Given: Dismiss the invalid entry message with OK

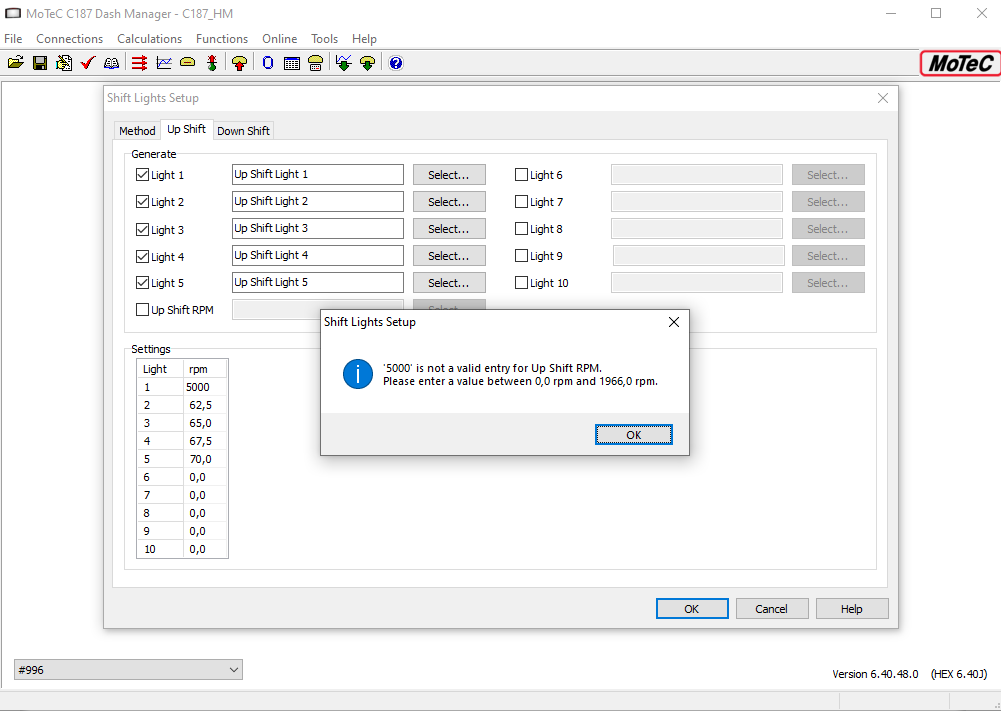Looking at the screenshot, I should (633, 435).
